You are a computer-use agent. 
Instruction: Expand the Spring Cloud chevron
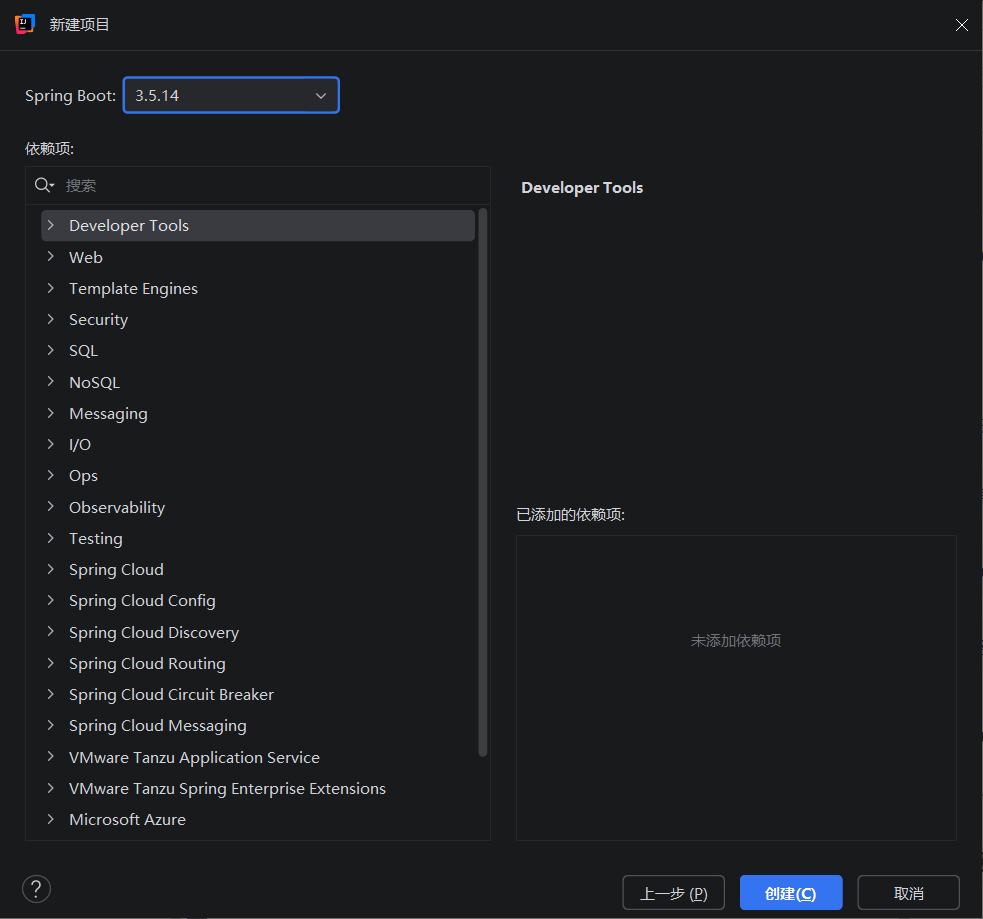click(51, 569)
